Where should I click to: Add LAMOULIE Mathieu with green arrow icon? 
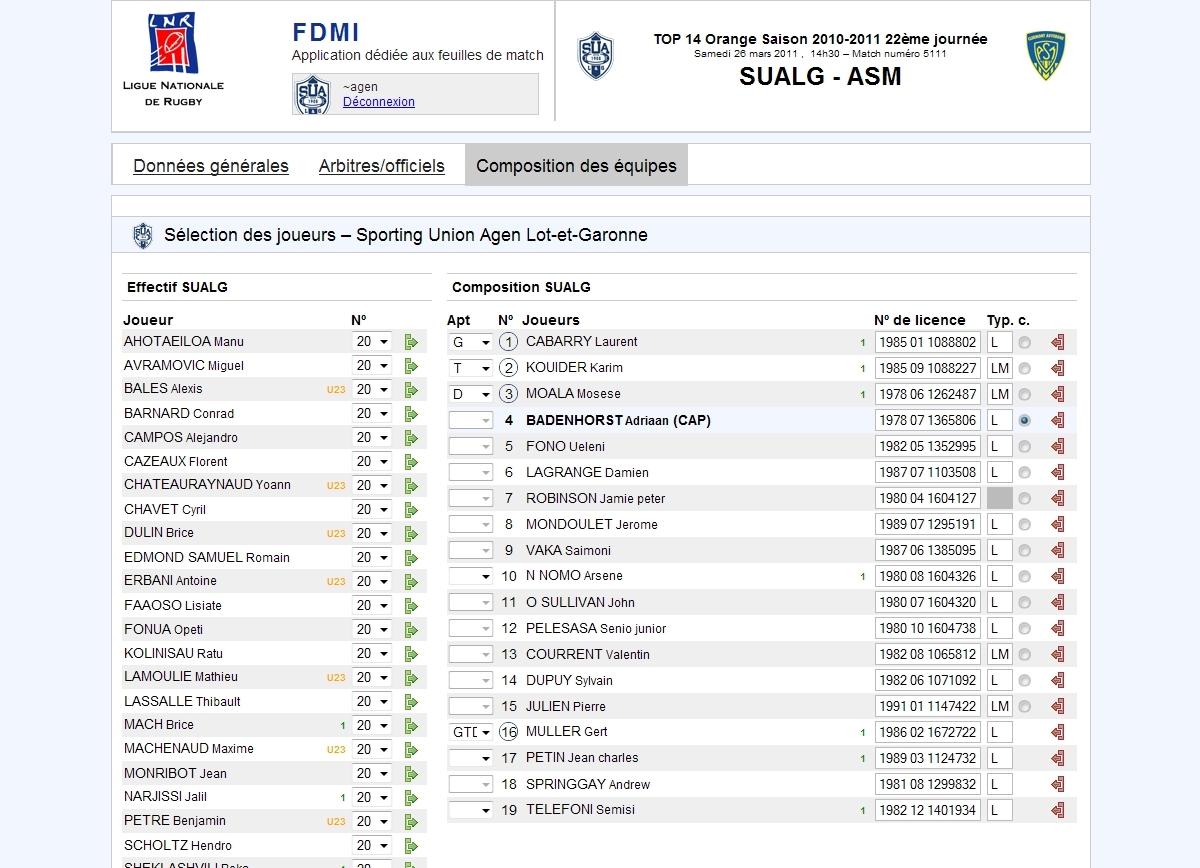[x=411, y=678]
